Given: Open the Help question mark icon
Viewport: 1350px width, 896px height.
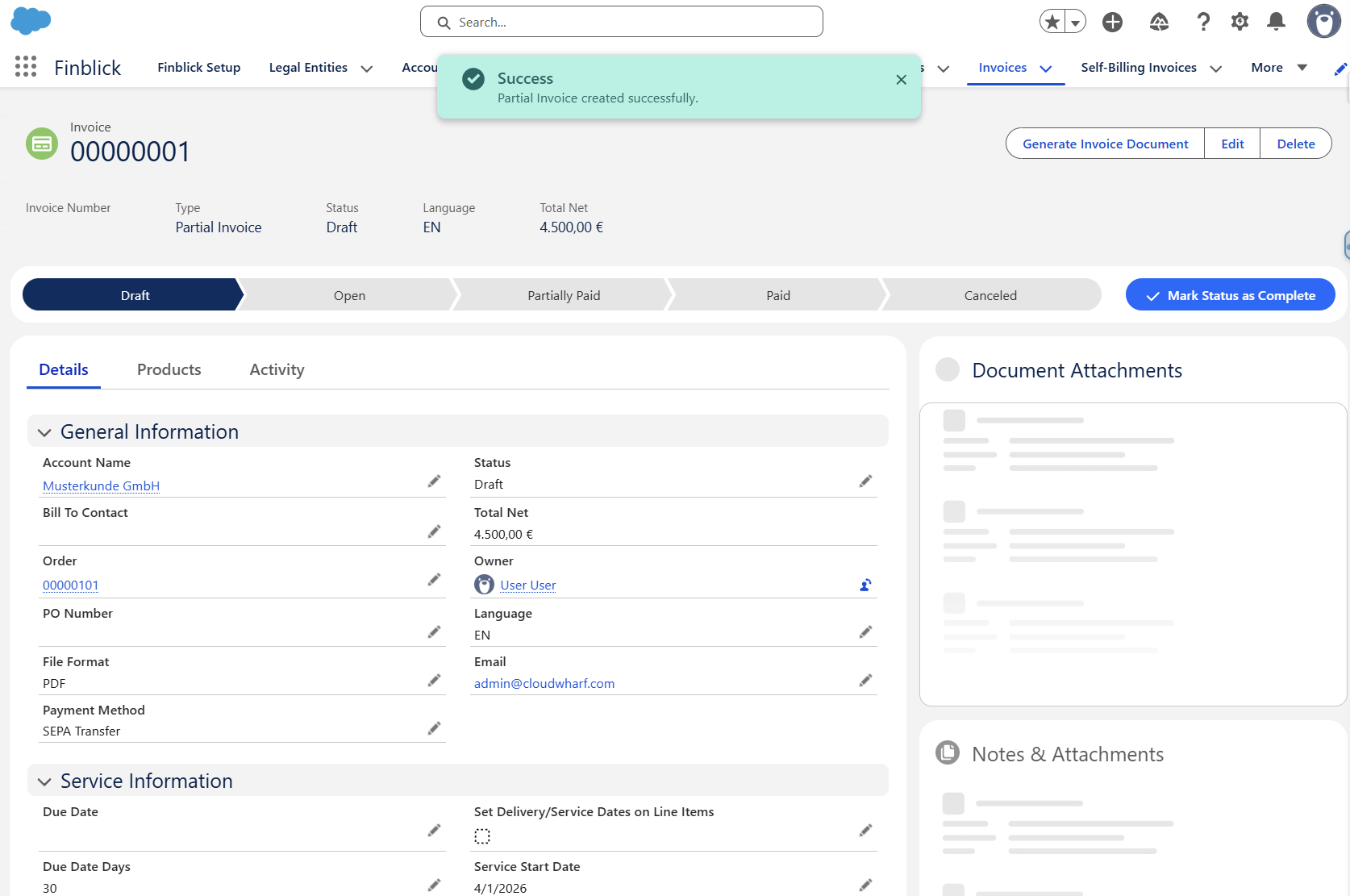Looking at the screenshot, I should coord(1203,22).
